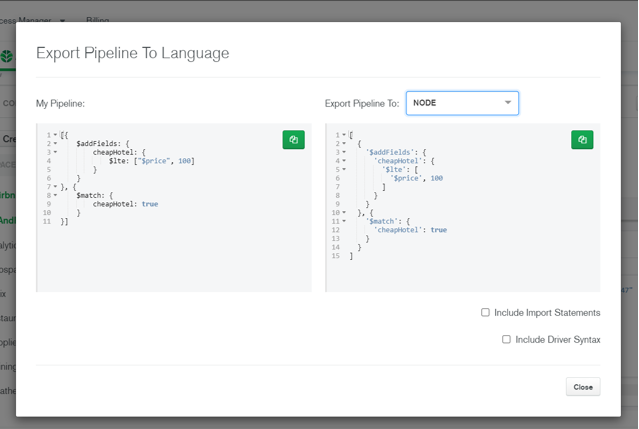639x429 pixels.
Task: Click $lte operator line in My Pipeline
Action: point(152,161)
